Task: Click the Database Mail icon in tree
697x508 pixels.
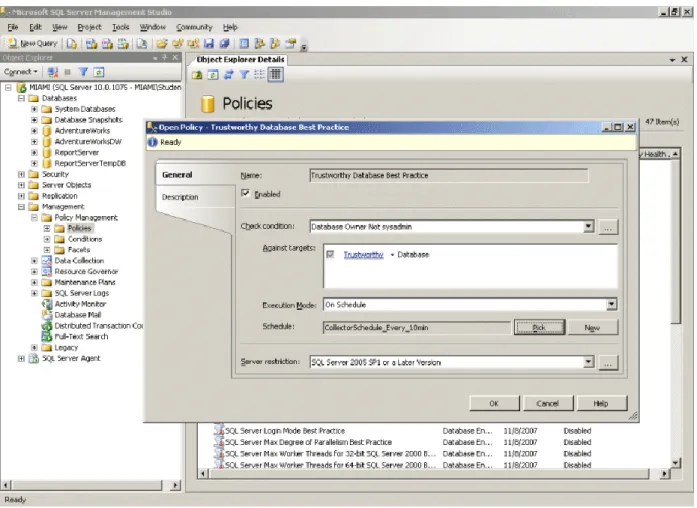Action: pyautogui.click(x=47, y=315)
